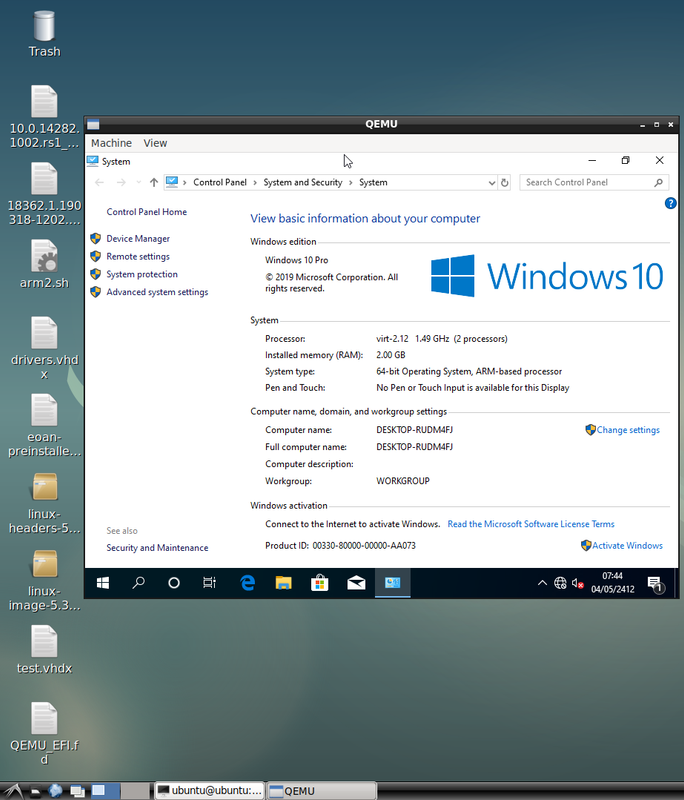Refresh the Control Panel address bar
Image resolution: width=684 pixels, height=800 pixels.
point(504,182)
